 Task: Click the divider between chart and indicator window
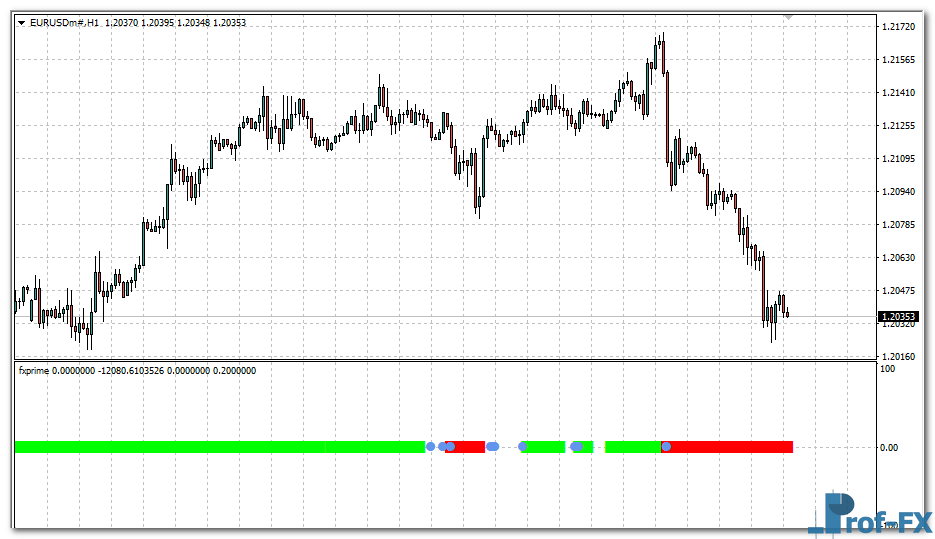pos(440,361)
